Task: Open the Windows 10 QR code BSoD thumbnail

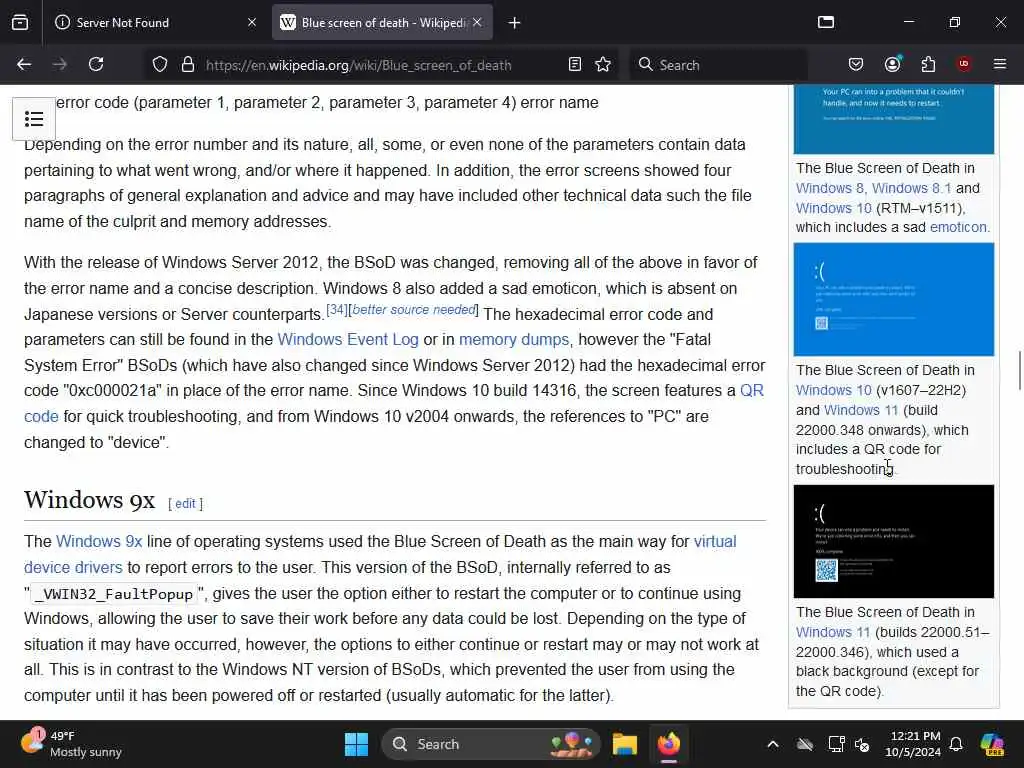Action: point(893,300)
